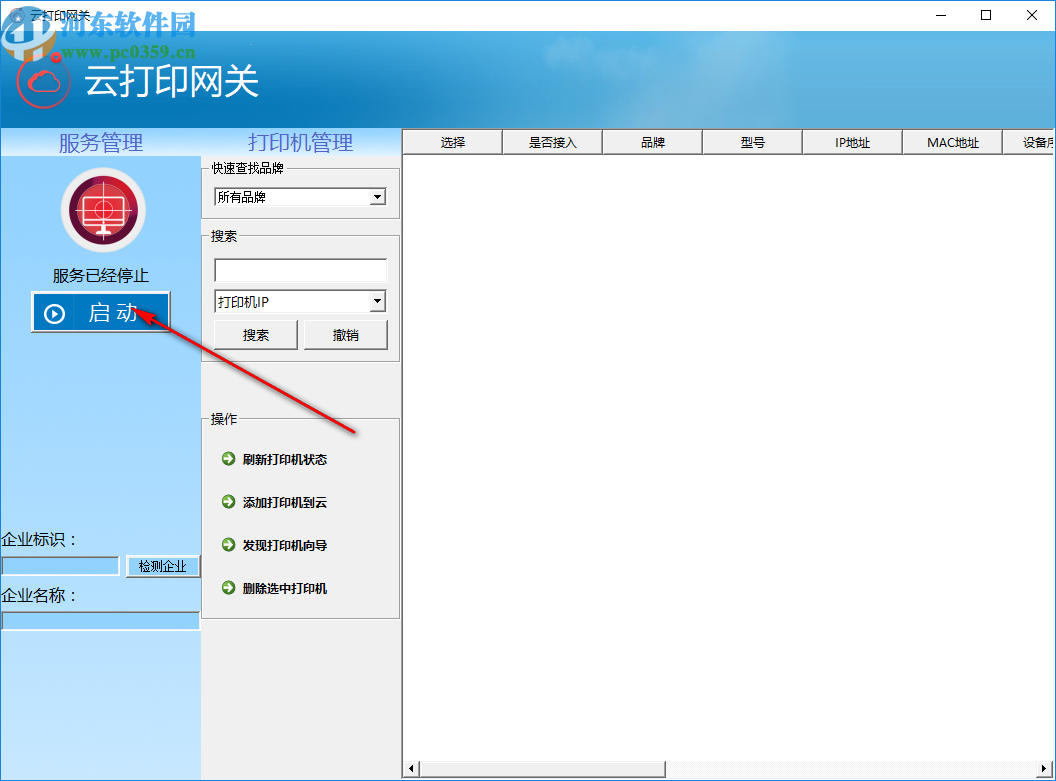Image resolution: width=1056 pixels, height=781 pixels.
Task: Click the red service status target icon
Action: pos(102,210)
